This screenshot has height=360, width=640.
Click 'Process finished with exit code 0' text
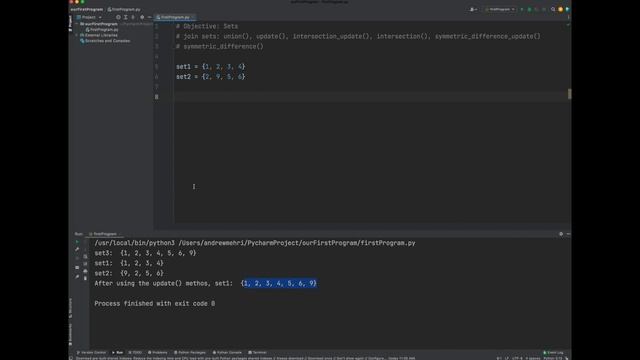(x=155, y=304)
